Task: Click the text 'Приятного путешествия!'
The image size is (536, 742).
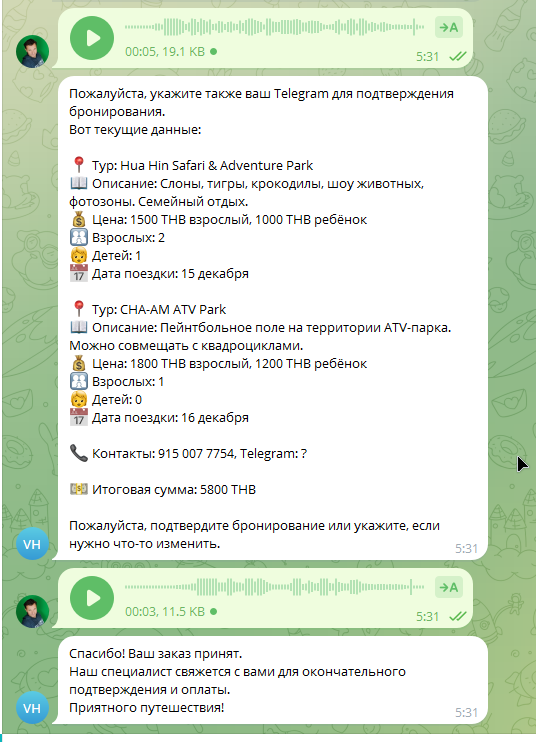Action: point(147,708)
